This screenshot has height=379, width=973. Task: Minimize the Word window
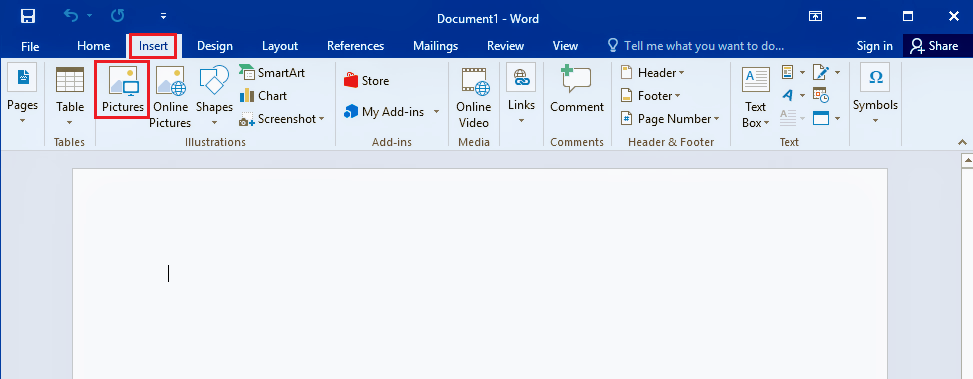coord(862,17)
